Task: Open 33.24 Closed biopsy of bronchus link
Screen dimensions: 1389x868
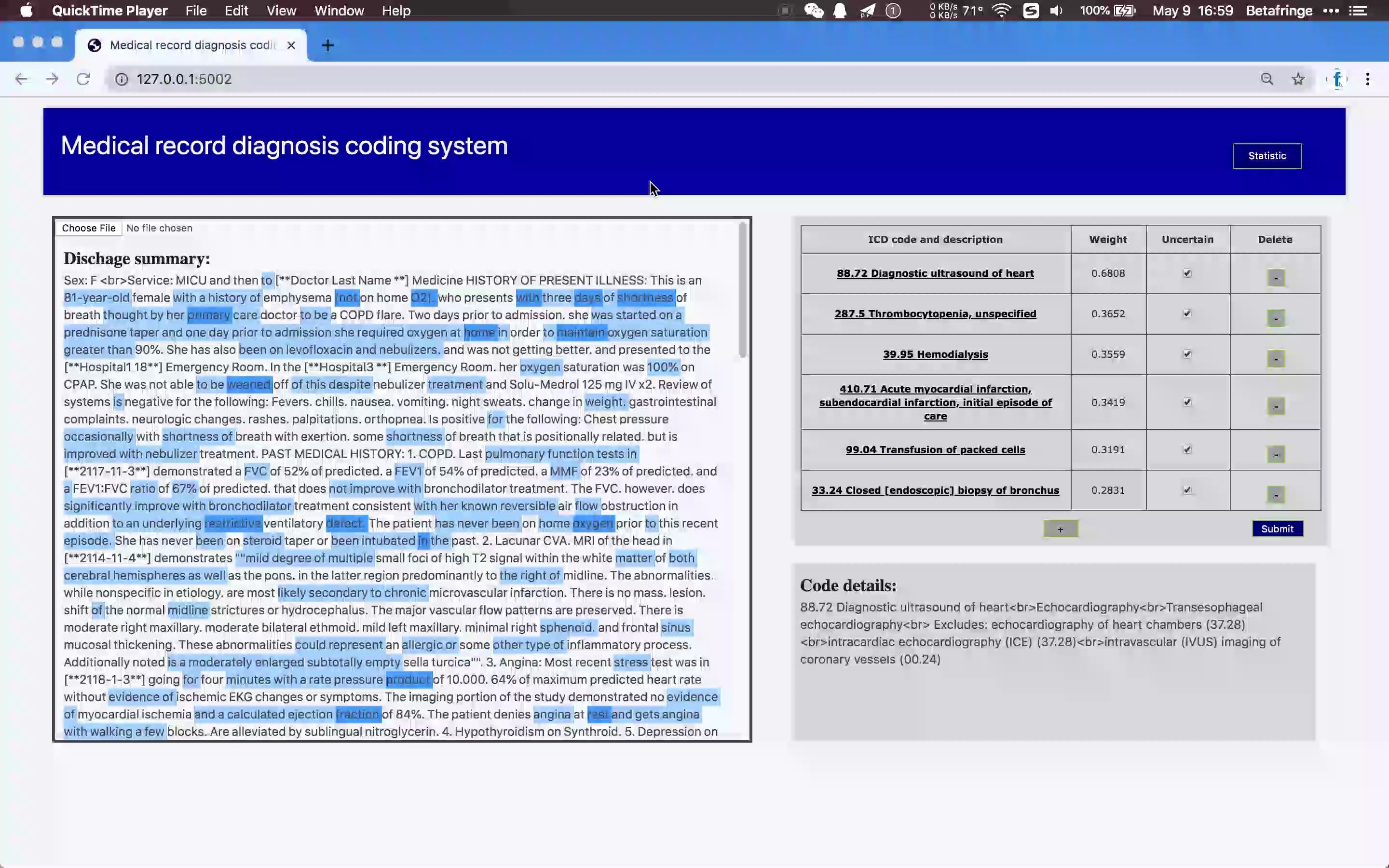Action: coord(935,490)
